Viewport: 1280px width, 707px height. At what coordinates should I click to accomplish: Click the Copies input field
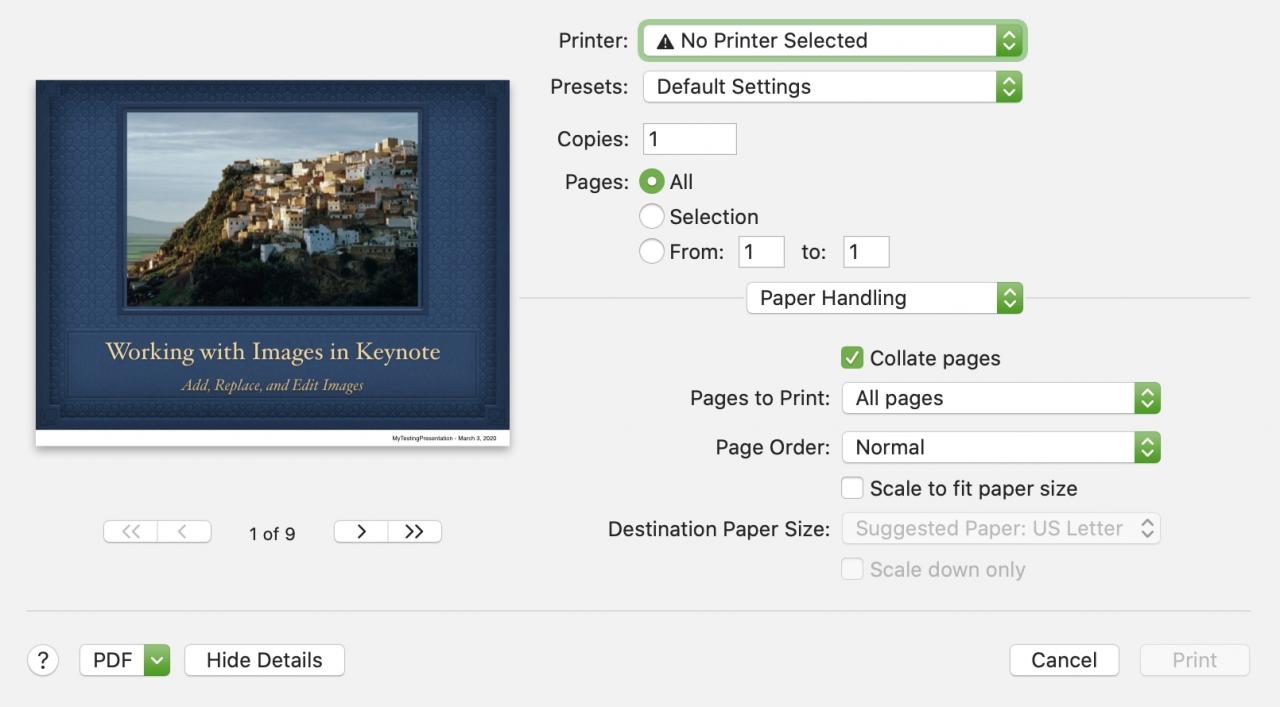690,139
